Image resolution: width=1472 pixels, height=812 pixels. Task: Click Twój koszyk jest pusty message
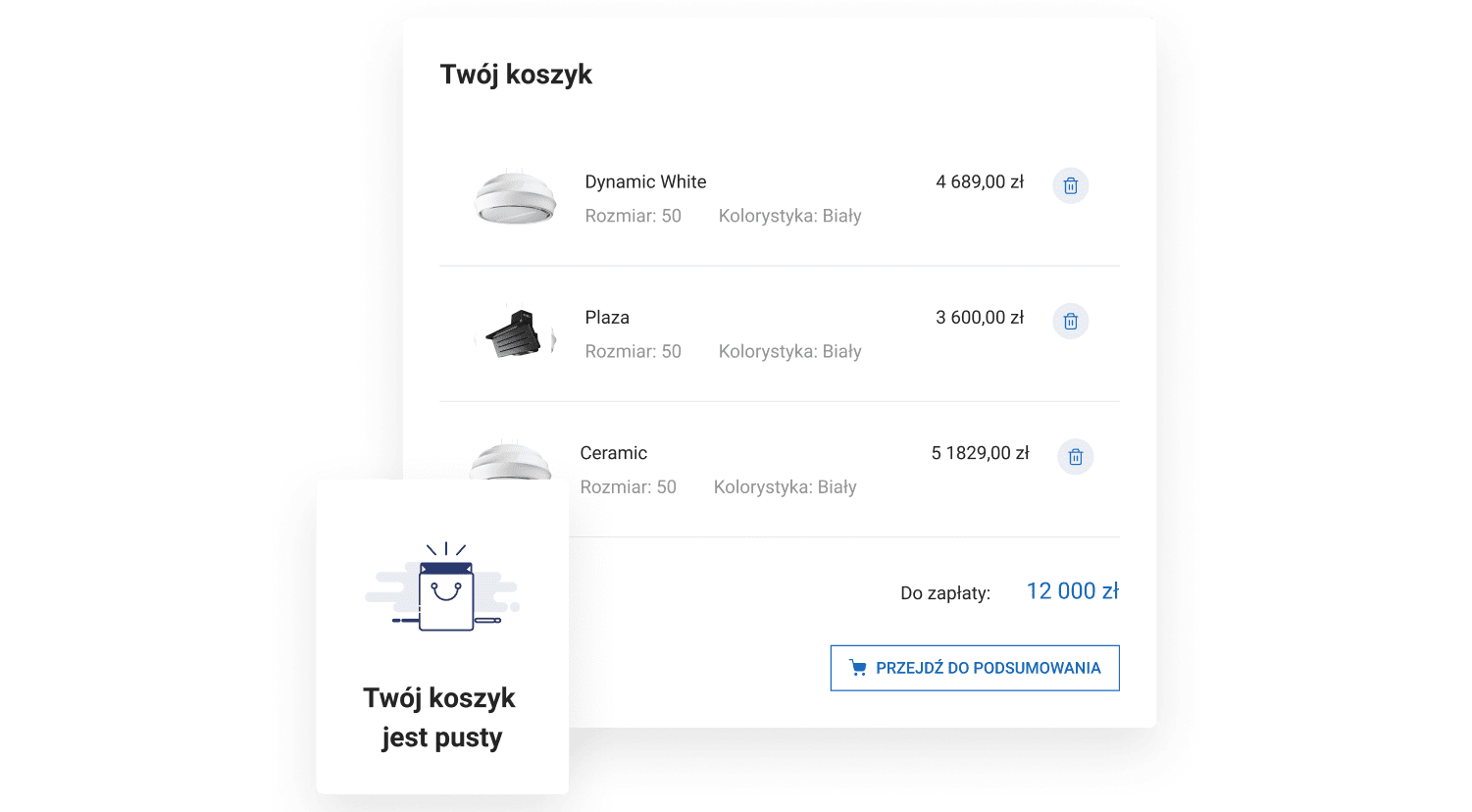pos(440,717)
